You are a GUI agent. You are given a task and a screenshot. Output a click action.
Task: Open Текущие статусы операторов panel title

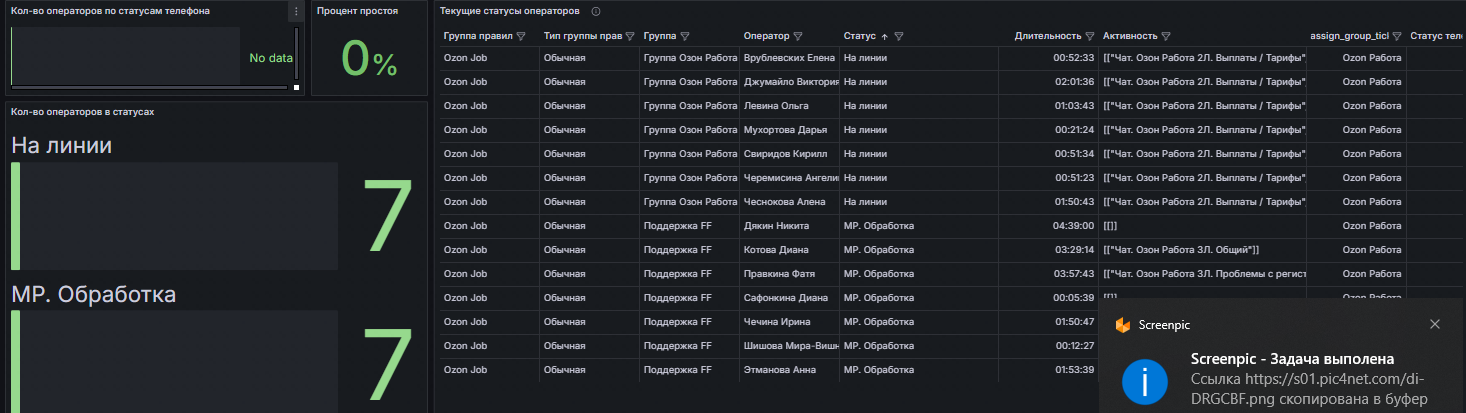tap(510, 11)
